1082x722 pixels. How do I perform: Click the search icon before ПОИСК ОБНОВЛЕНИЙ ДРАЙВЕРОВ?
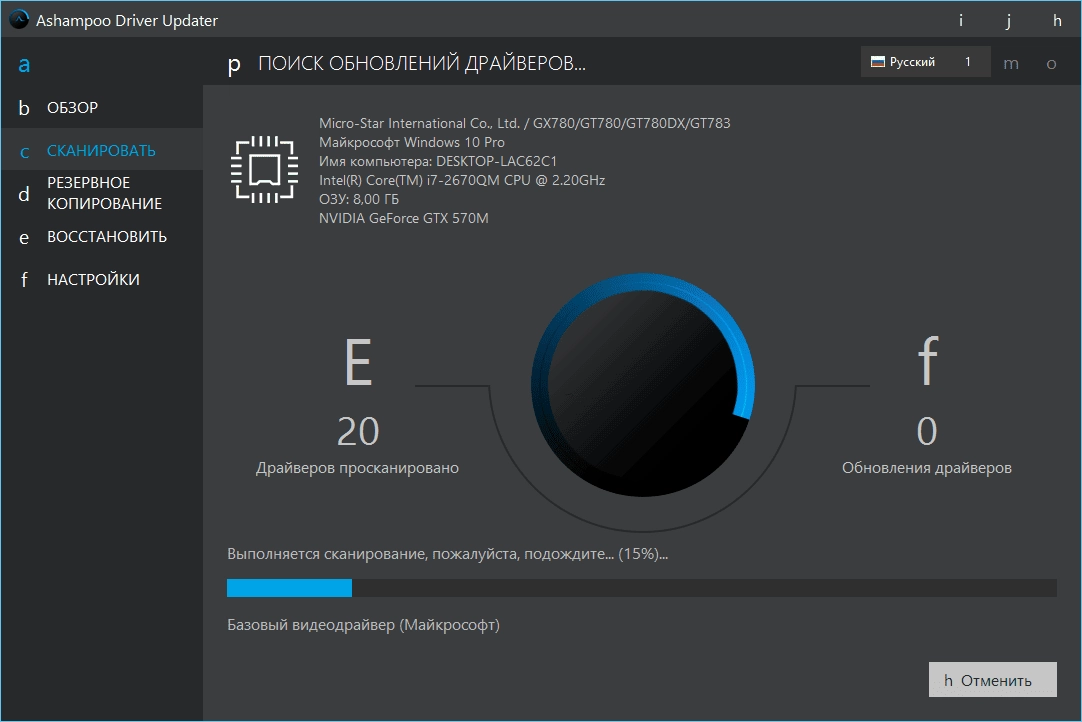(x=234, y=65)
